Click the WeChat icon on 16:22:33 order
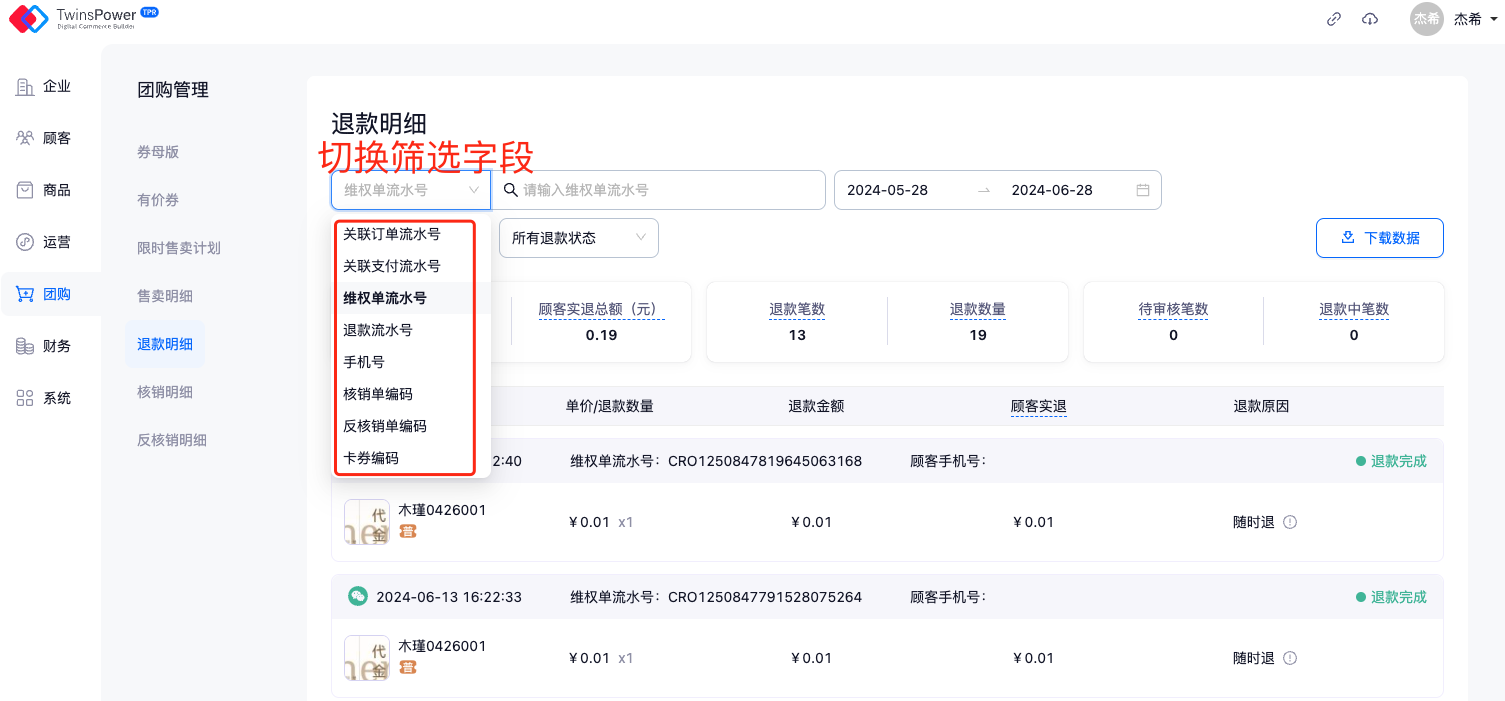 pyautogui.click(x=357, y=597)
